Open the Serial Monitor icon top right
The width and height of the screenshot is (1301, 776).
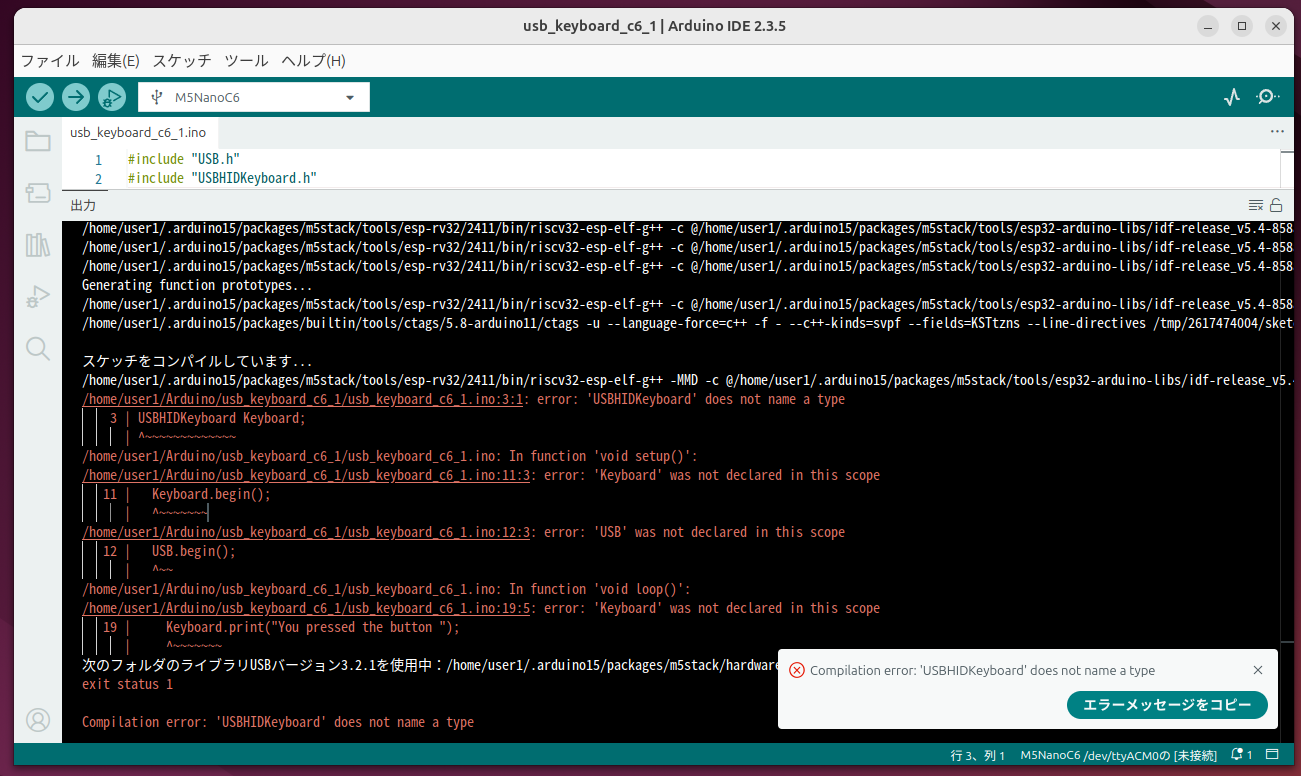coord(1267,96)
